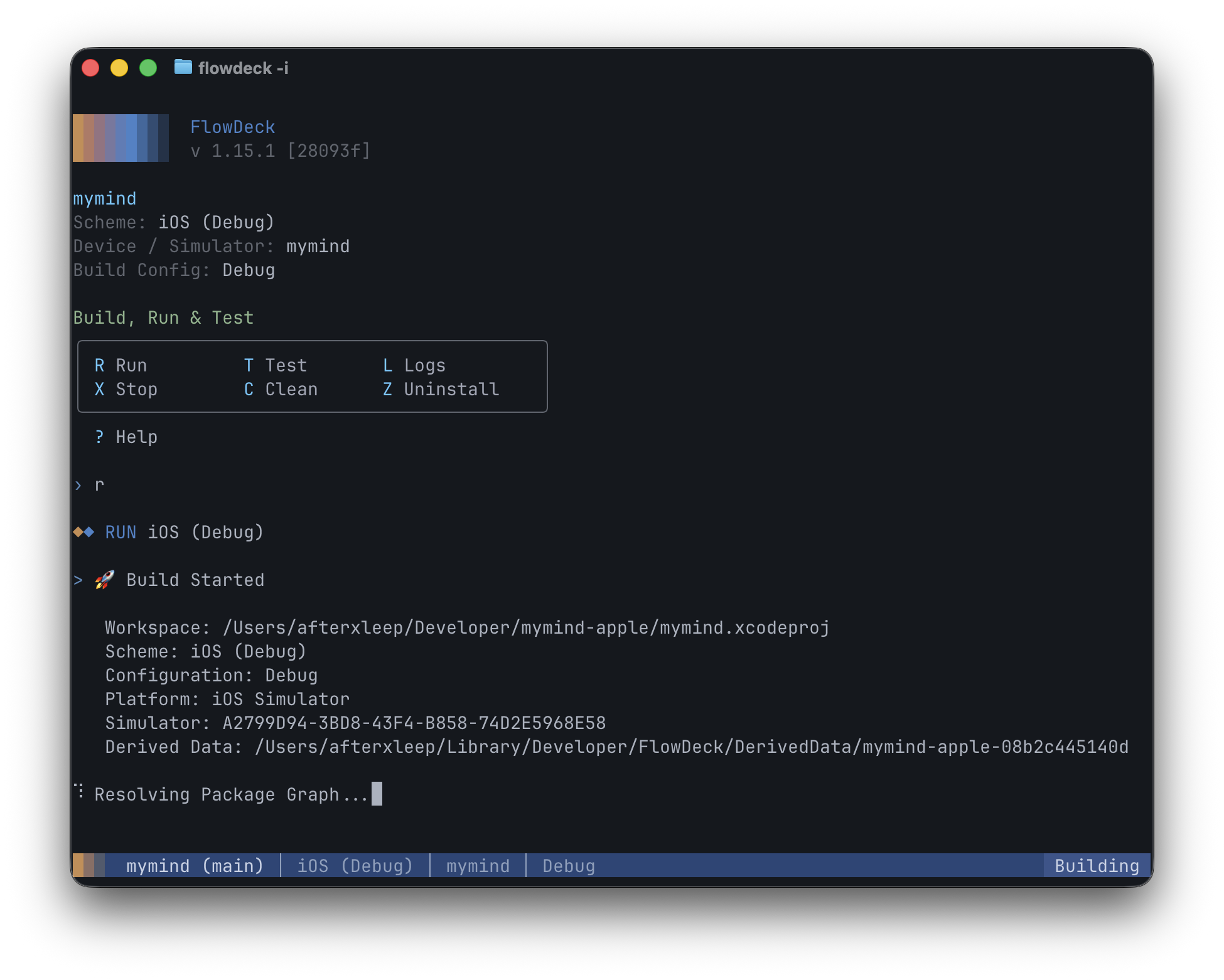
Task: Select the Z Uninstall command
Action: tap(441, 390)
